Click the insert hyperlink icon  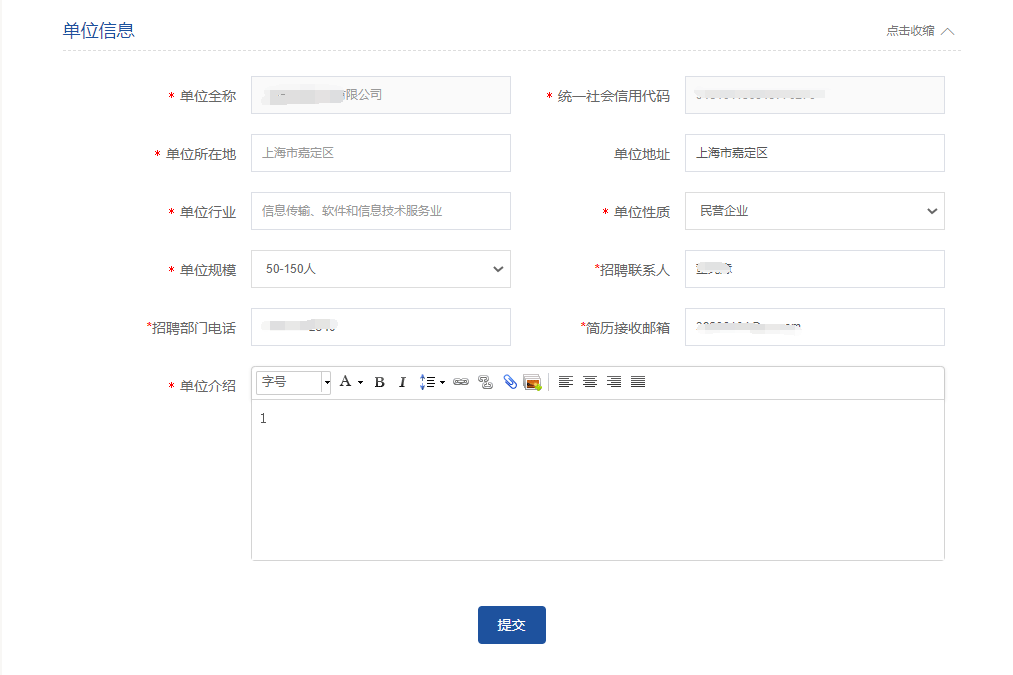(461, 382)
